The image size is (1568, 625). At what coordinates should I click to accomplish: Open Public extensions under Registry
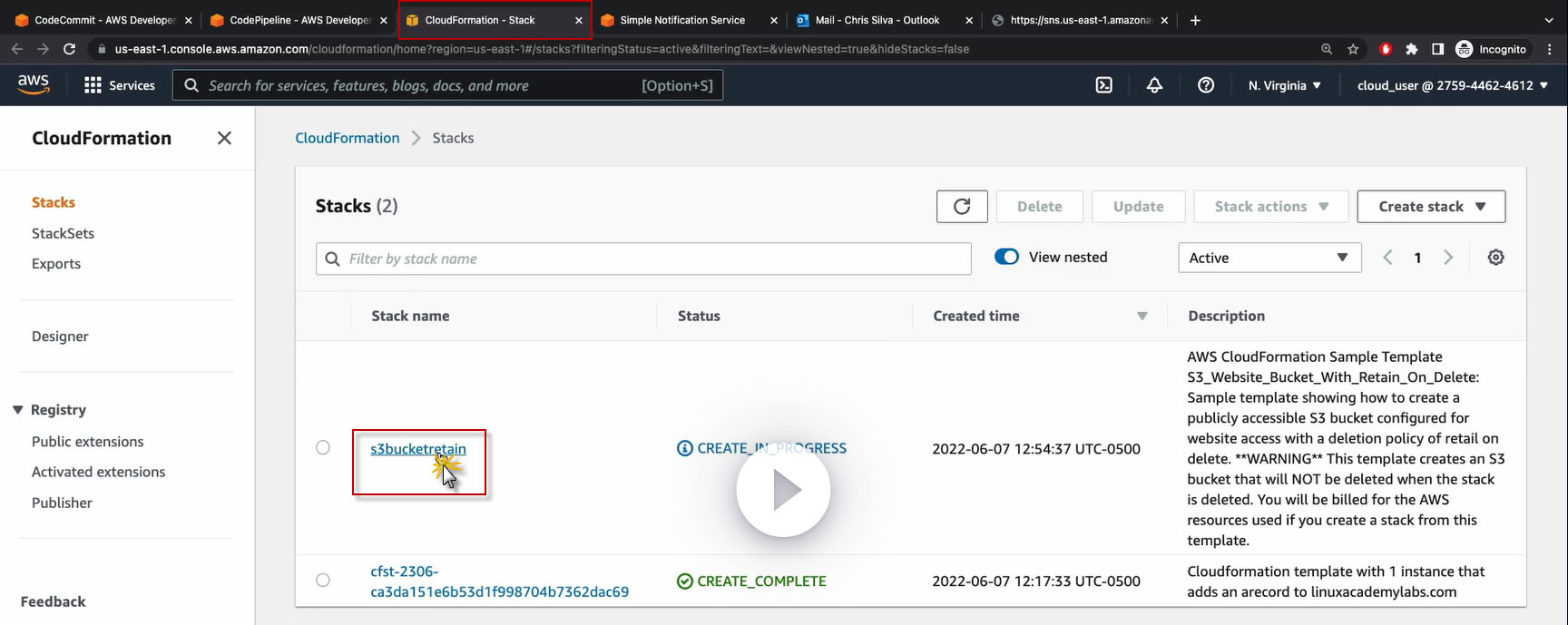tap(88, 442)
